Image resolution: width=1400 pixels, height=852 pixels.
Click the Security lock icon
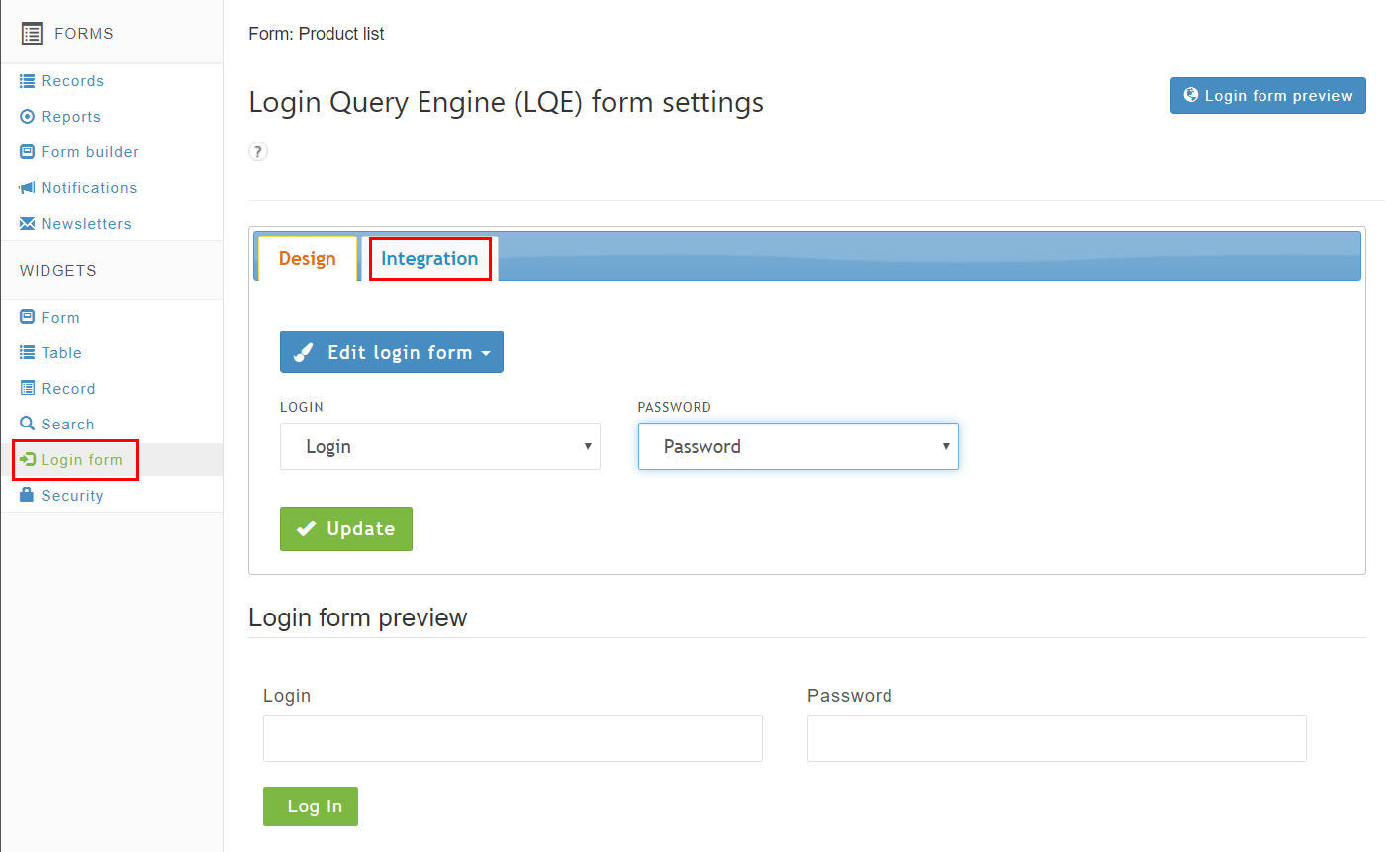(28, 495)
